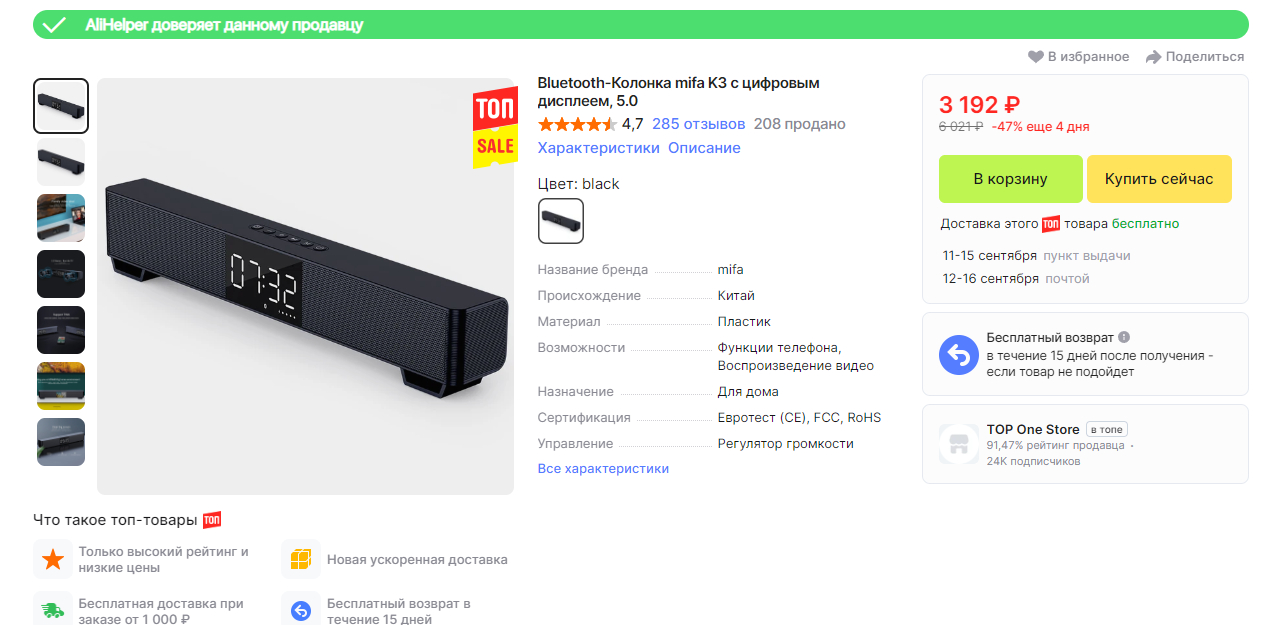Viewport: 1268px width, 625px height.
Task: Click the blue return arrow icon
Action: point(958,355)
